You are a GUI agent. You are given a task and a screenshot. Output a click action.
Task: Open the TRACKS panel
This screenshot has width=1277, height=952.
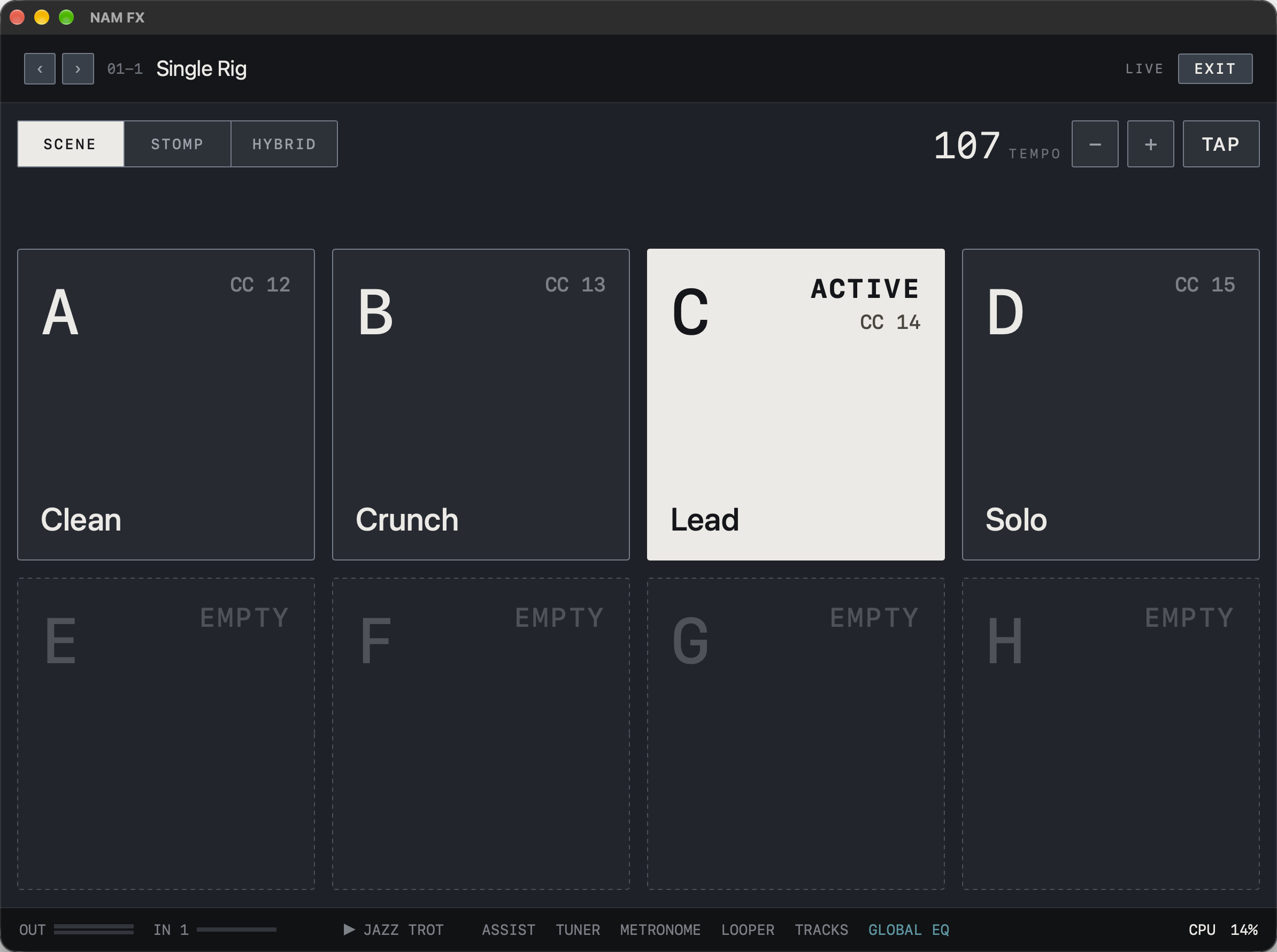[x=821, y=930]
